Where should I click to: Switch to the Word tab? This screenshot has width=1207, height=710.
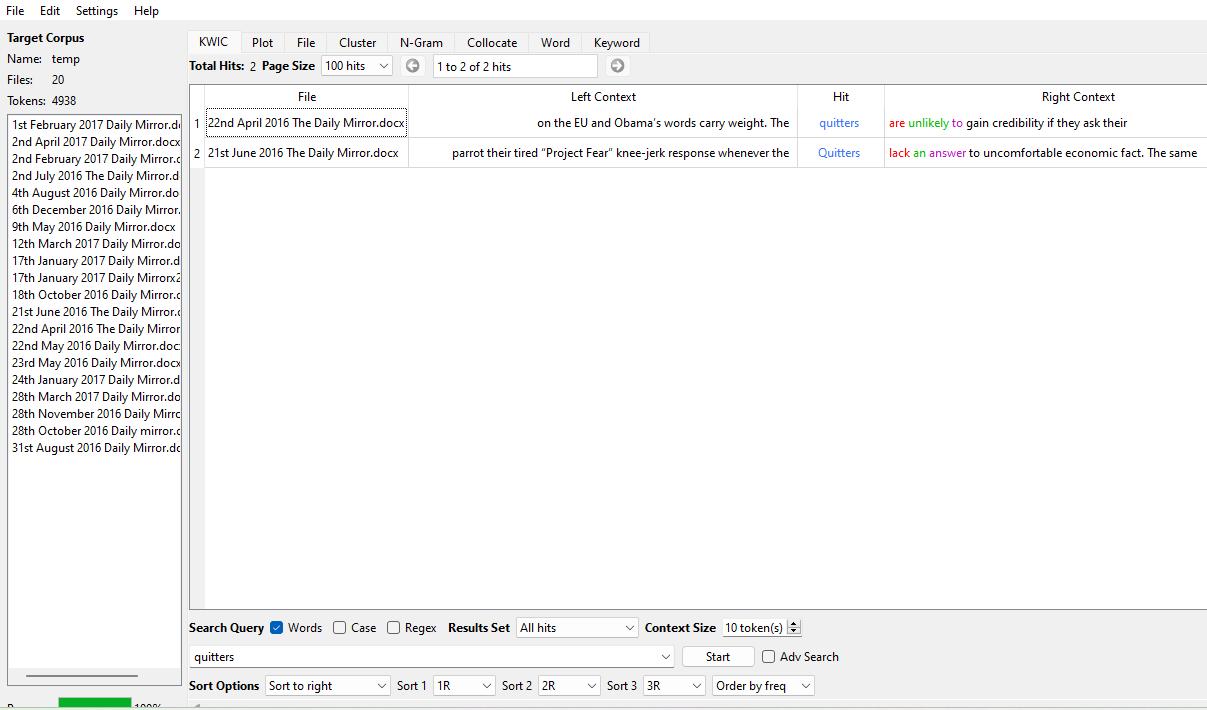click(x=555, y=43)
